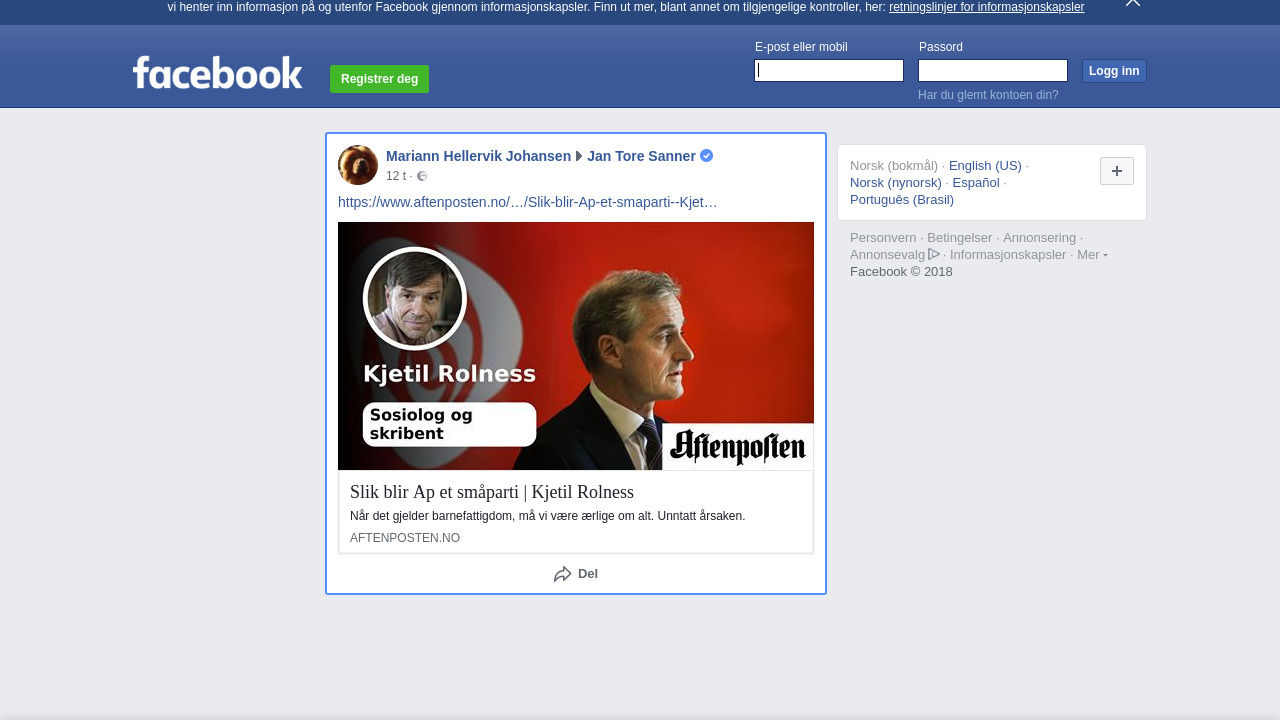Click the public globe privacy icon

(422, 176)
